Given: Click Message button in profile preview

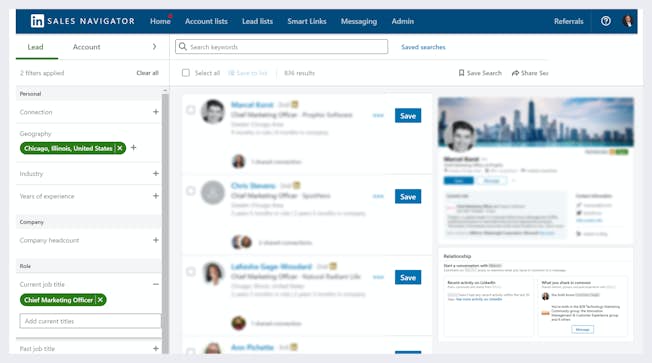Looking at the screenshot, I should tap(492, 180).
